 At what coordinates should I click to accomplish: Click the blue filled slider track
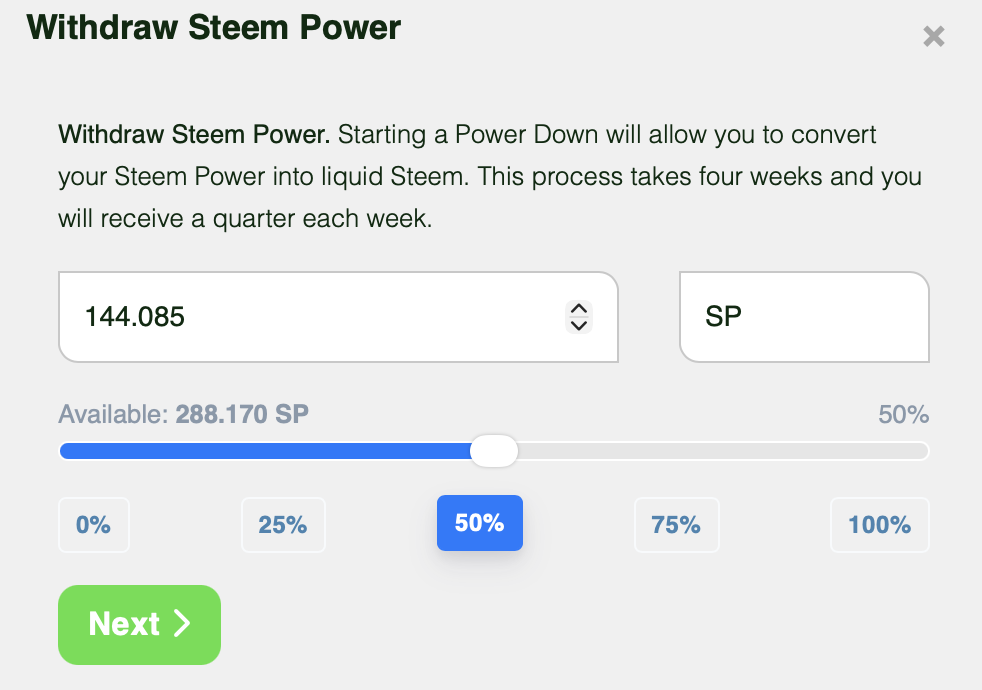[260, 451]
